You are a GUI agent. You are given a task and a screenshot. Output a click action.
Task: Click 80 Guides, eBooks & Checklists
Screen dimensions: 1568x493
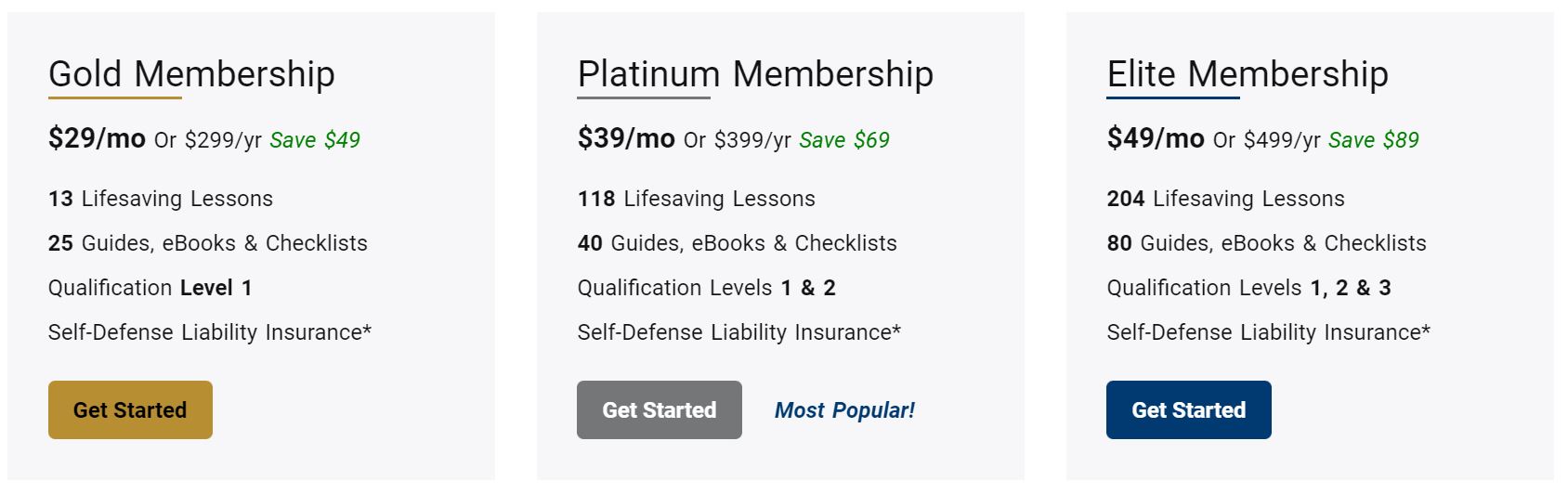(1266, 243)
